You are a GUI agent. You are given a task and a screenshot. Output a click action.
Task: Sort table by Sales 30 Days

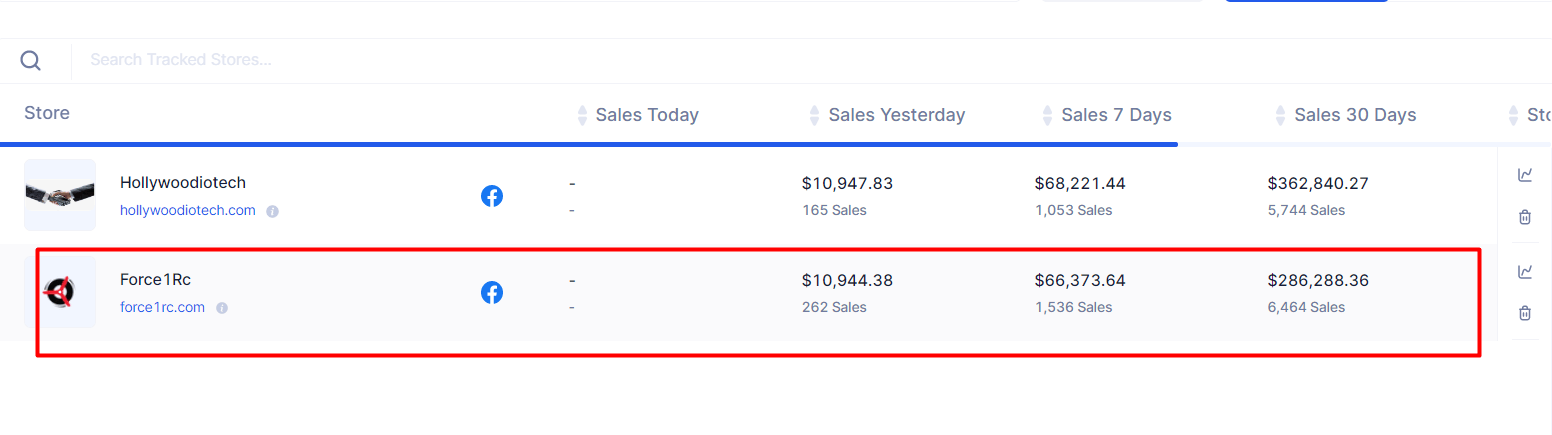pyautogui.click(x=1354, y=115)
